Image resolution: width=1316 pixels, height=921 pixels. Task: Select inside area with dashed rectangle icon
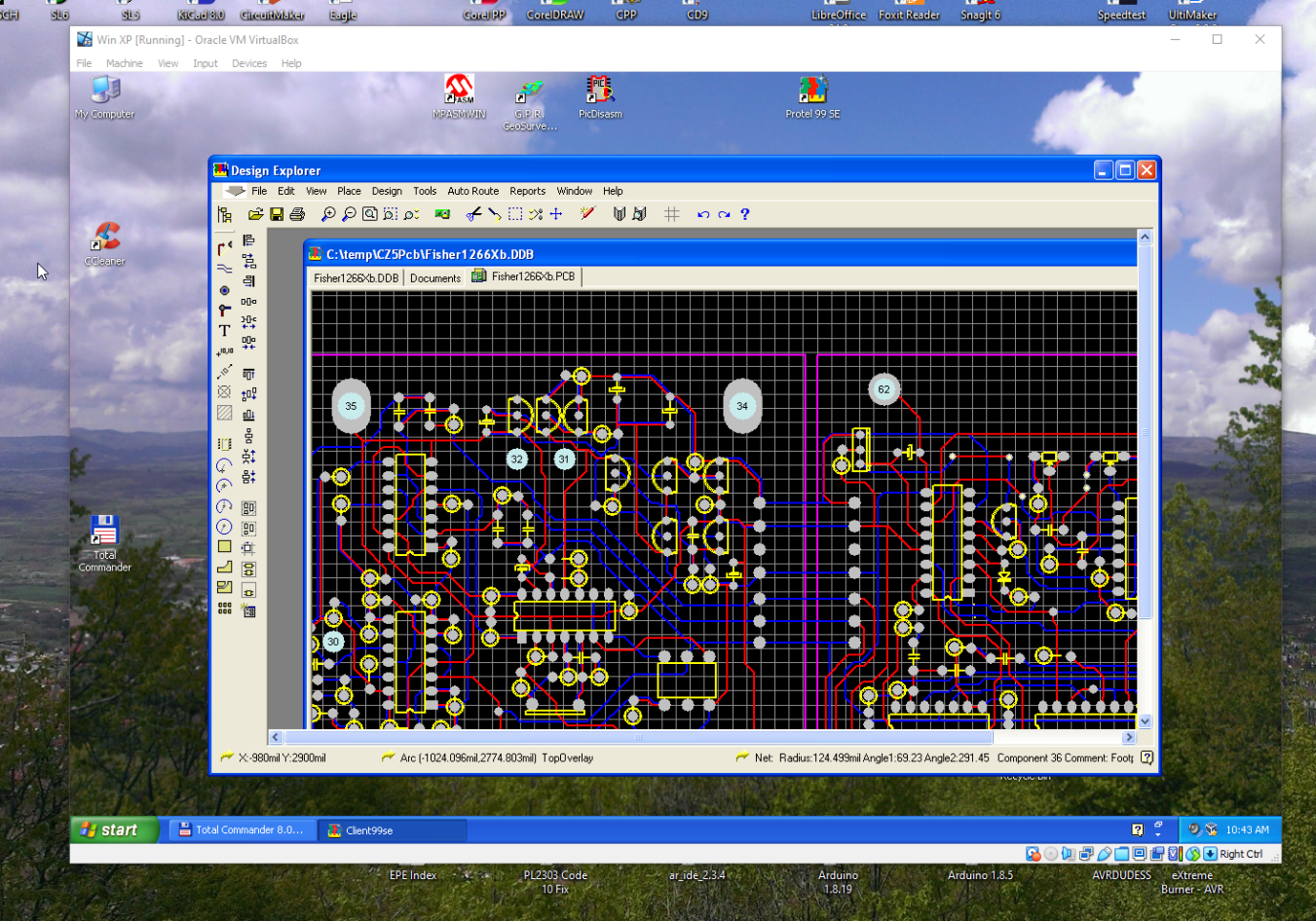pos(515,214)
